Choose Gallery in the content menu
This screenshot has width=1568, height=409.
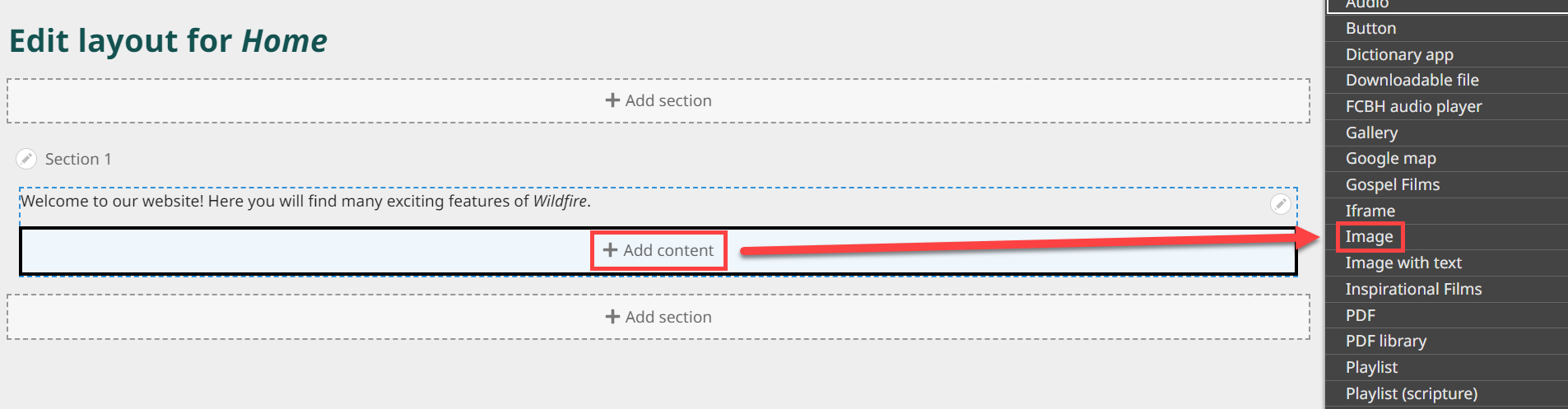point(1371,133)
